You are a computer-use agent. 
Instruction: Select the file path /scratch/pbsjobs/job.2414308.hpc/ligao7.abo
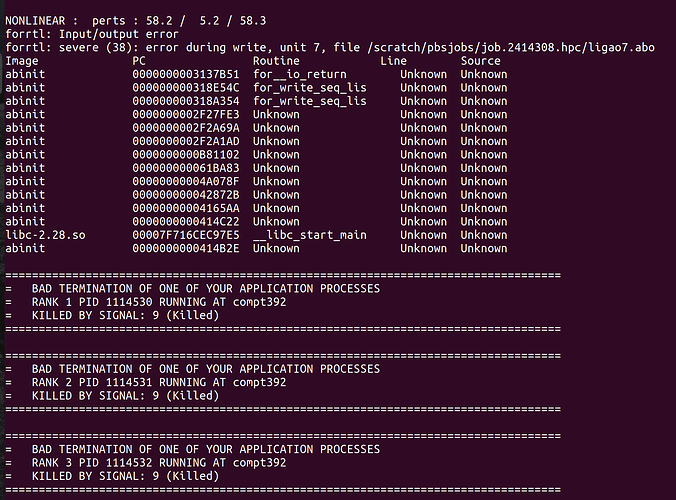(x=511, y=47)
